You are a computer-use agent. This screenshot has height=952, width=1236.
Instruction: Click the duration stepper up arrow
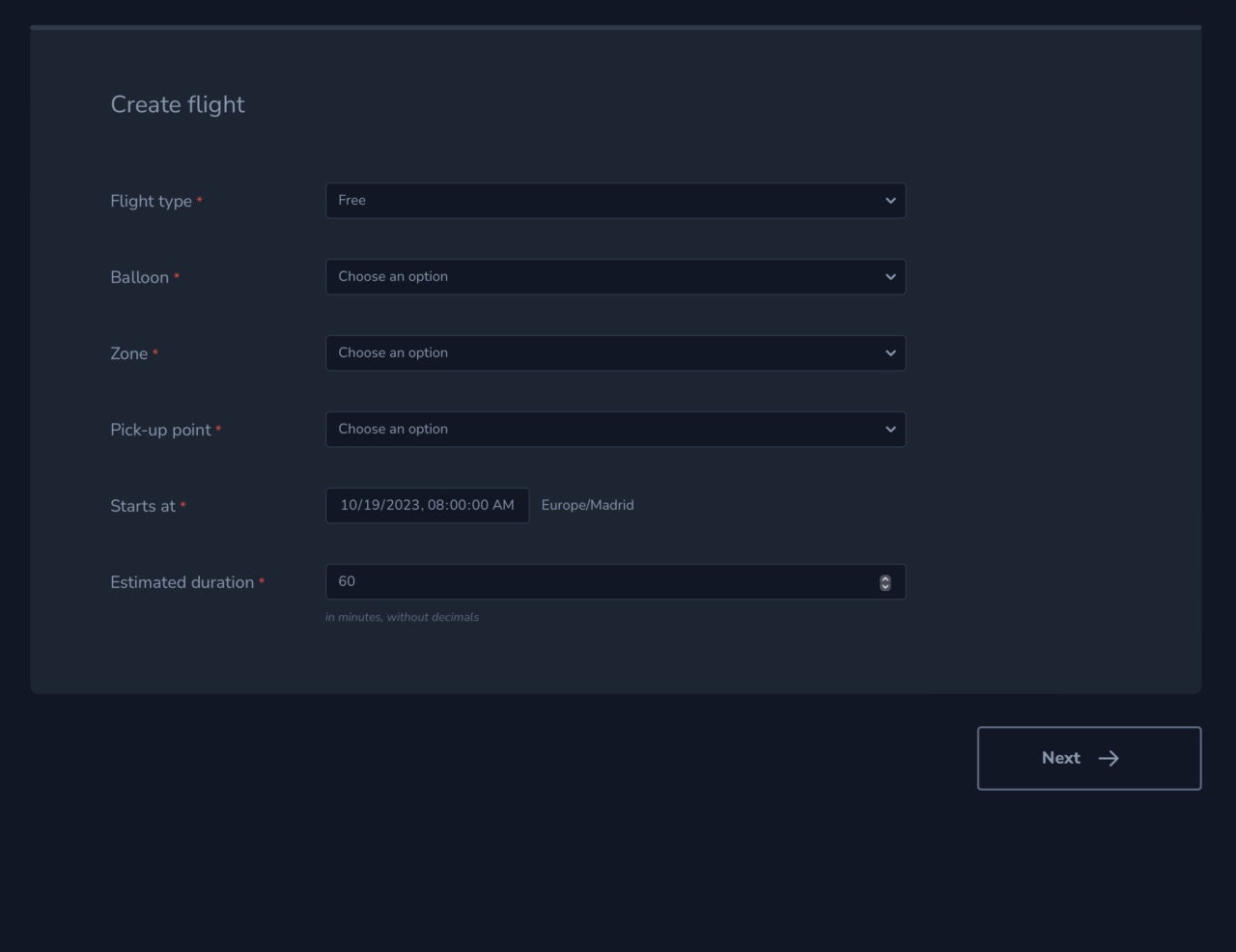coord(885,577)
